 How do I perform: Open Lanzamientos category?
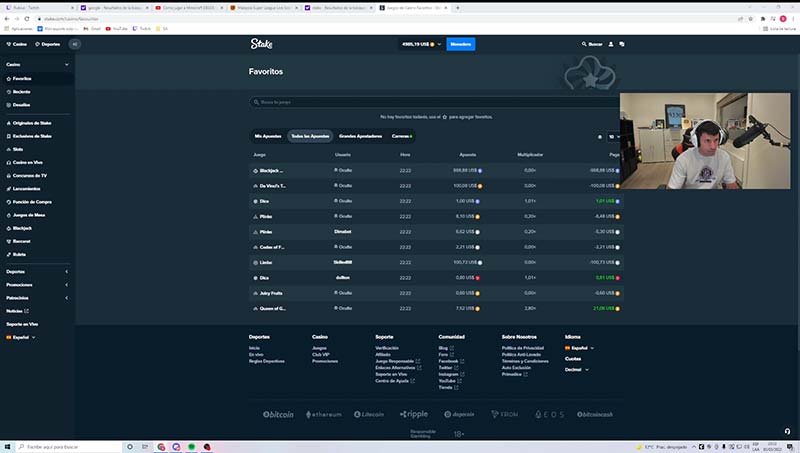click(x=26, y=189)
